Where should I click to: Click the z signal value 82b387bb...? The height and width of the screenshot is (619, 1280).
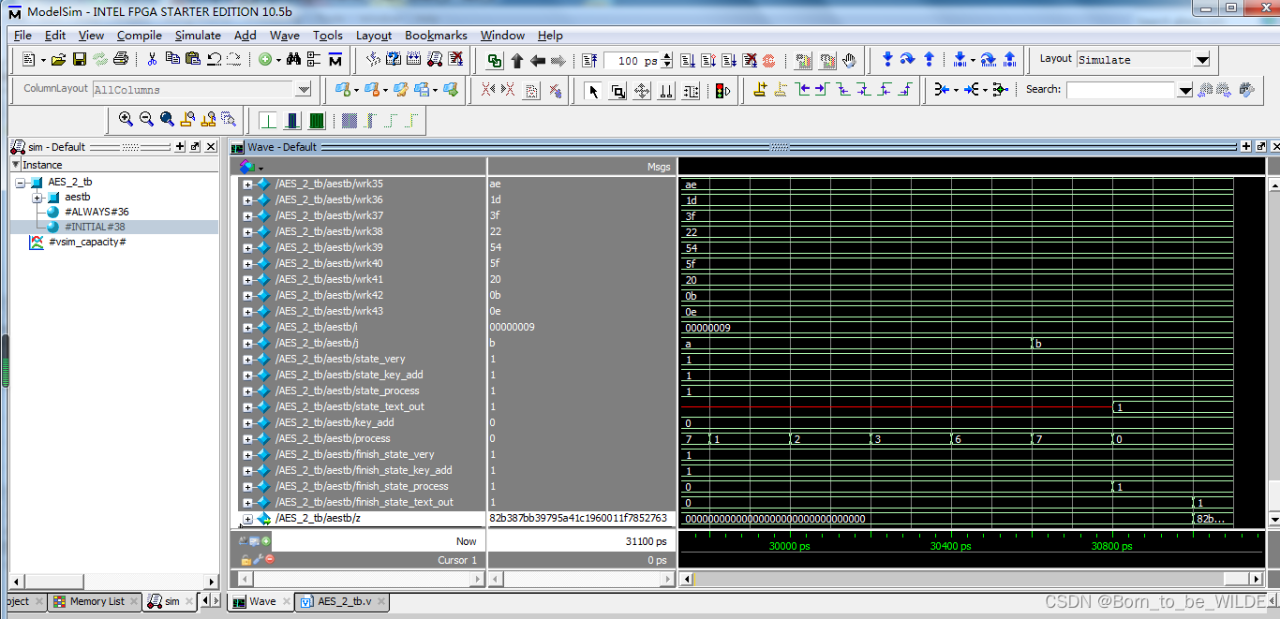click(x=577, y=519)
